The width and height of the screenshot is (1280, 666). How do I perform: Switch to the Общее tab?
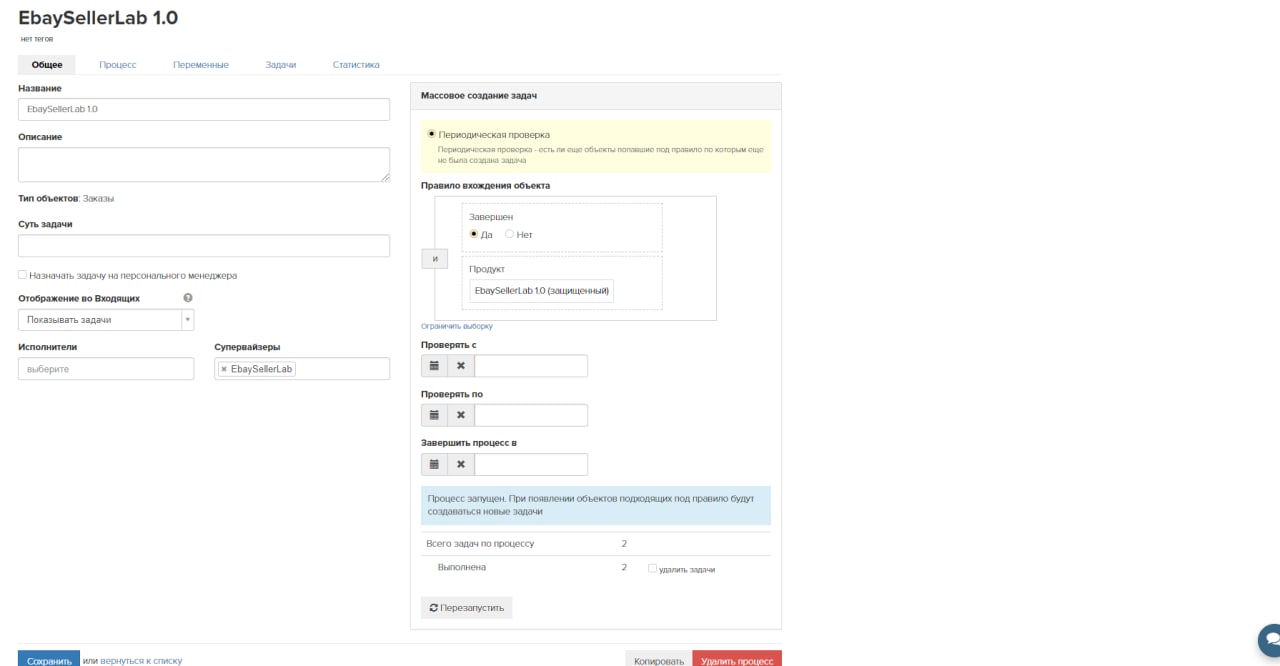47,64
